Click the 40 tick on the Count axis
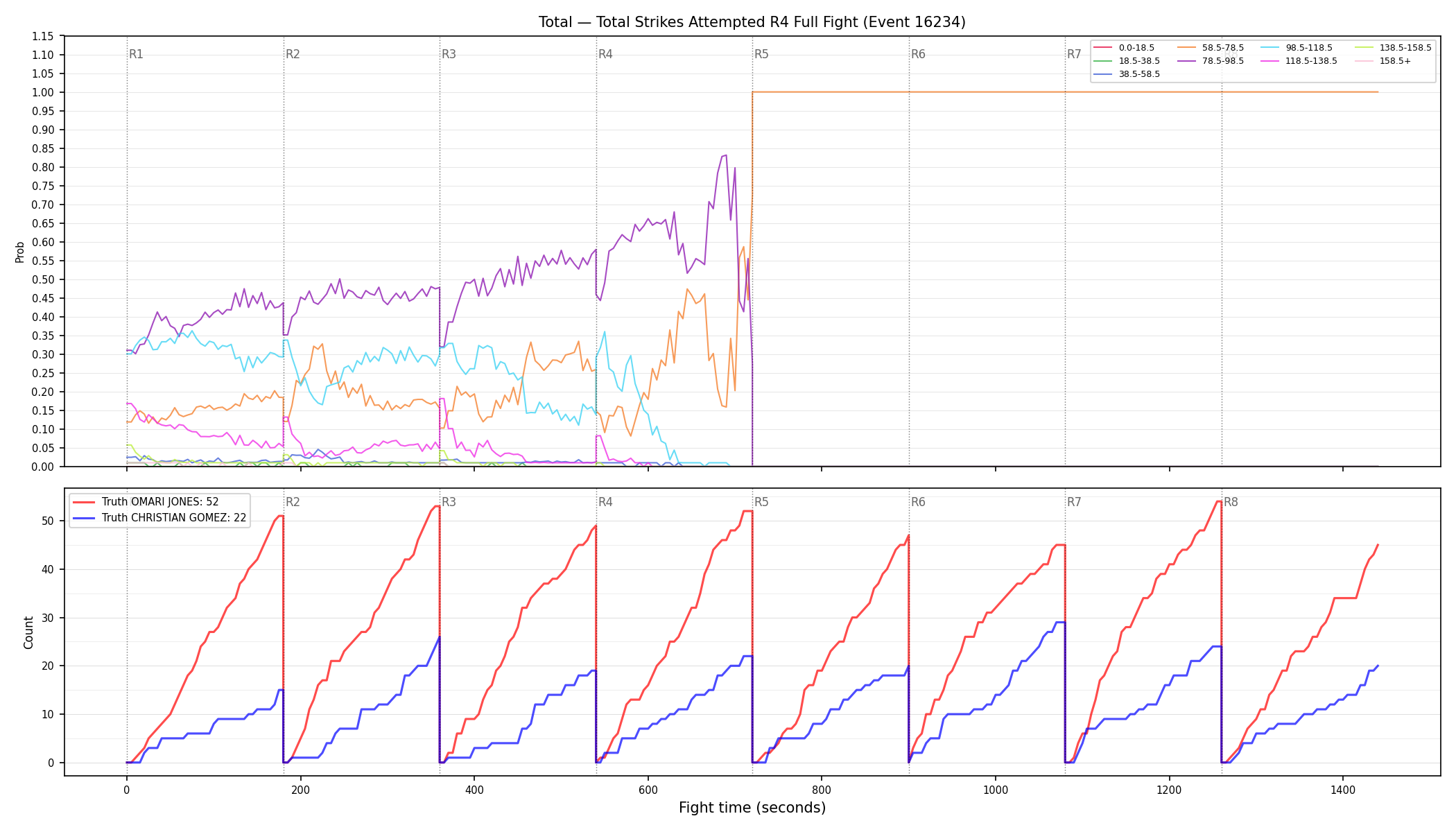1456x832 pixels. (x=49, y=569)
